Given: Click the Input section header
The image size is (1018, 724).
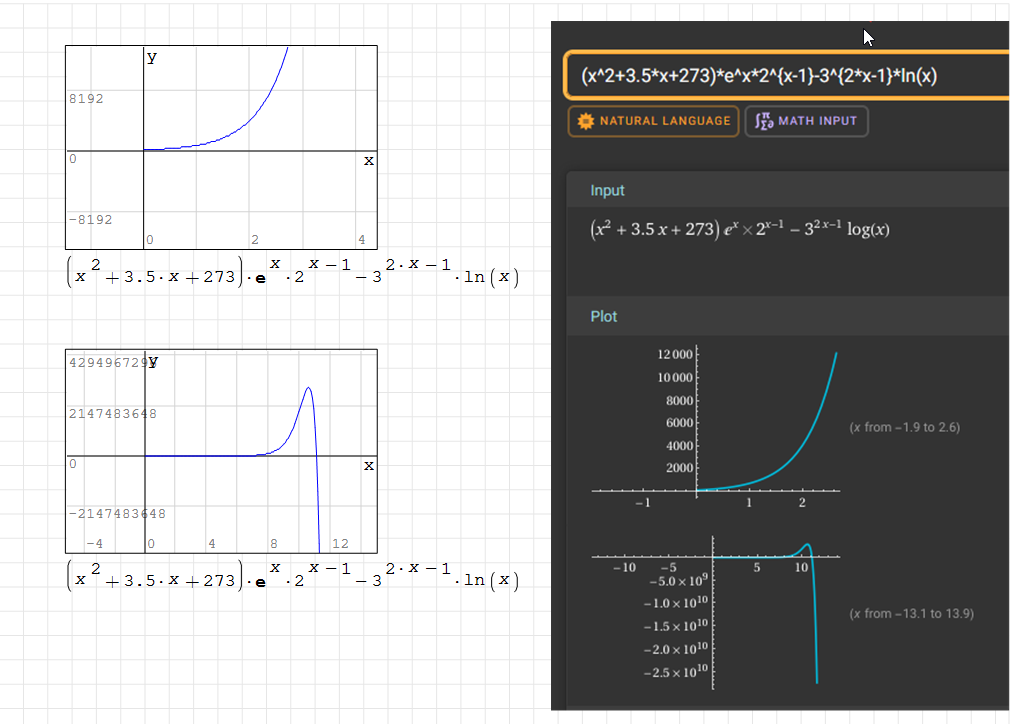Looking at the screenshot, I should pyautogui.click(x=607, y=190).
